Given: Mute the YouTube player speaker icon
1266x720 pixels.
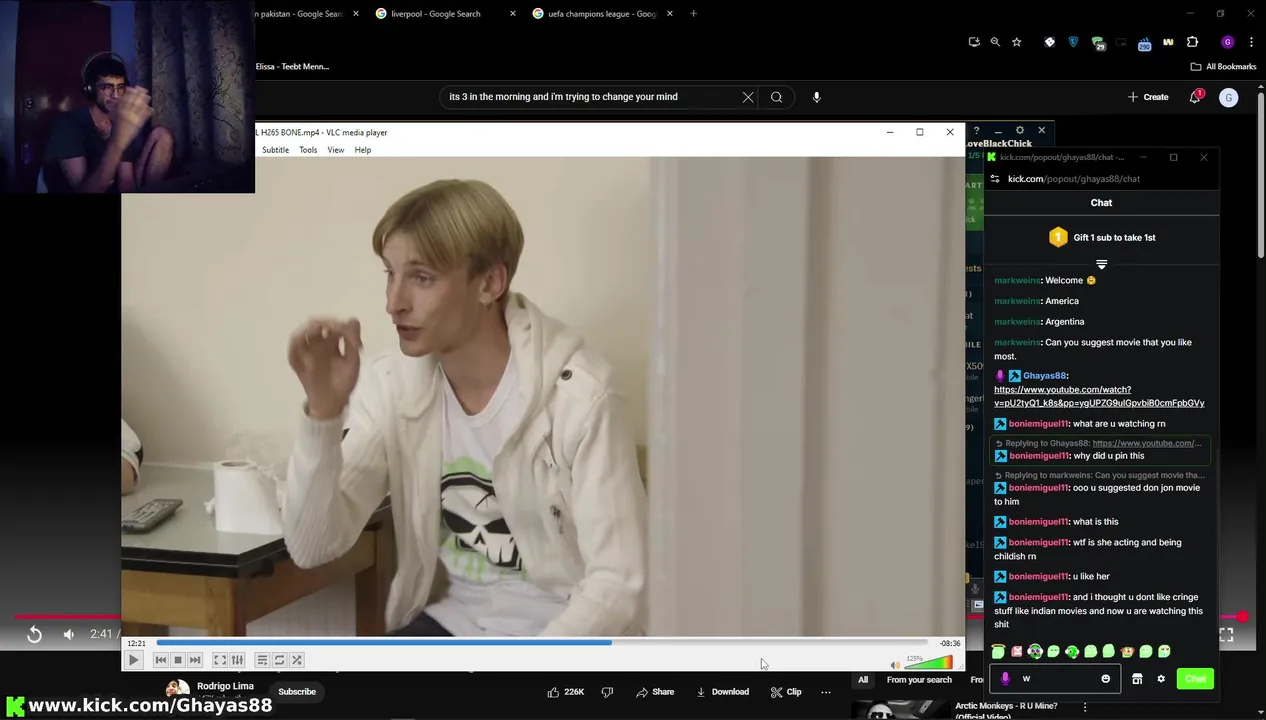Looking at the screenshot, I should pos(68,634).
